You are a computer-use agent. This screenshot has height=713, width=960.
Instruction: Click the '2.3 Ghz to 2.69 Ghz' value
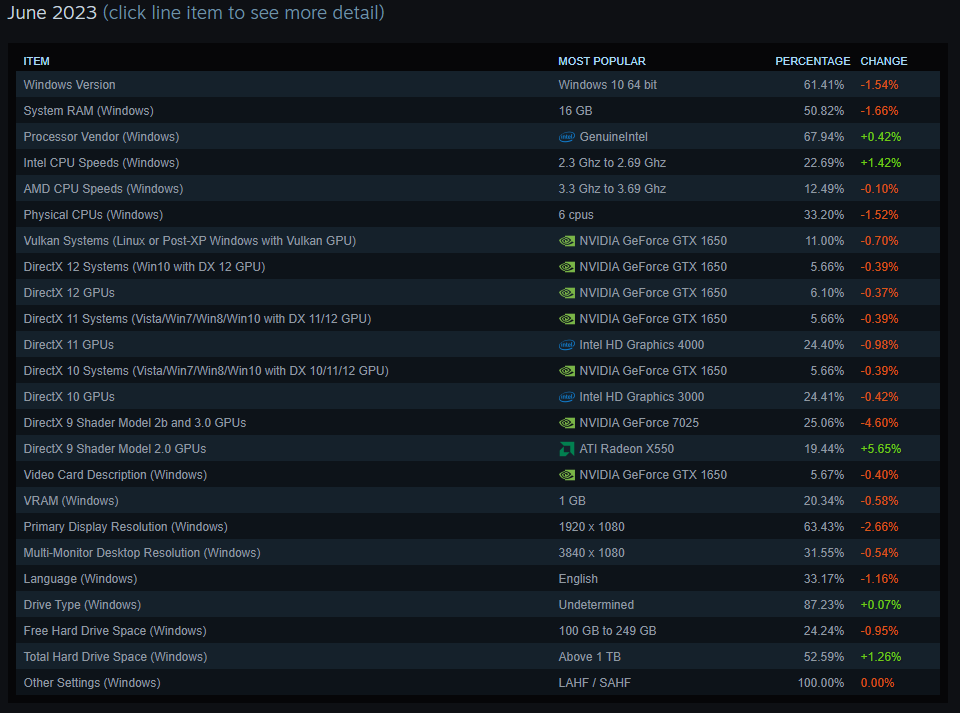[612, 163]
